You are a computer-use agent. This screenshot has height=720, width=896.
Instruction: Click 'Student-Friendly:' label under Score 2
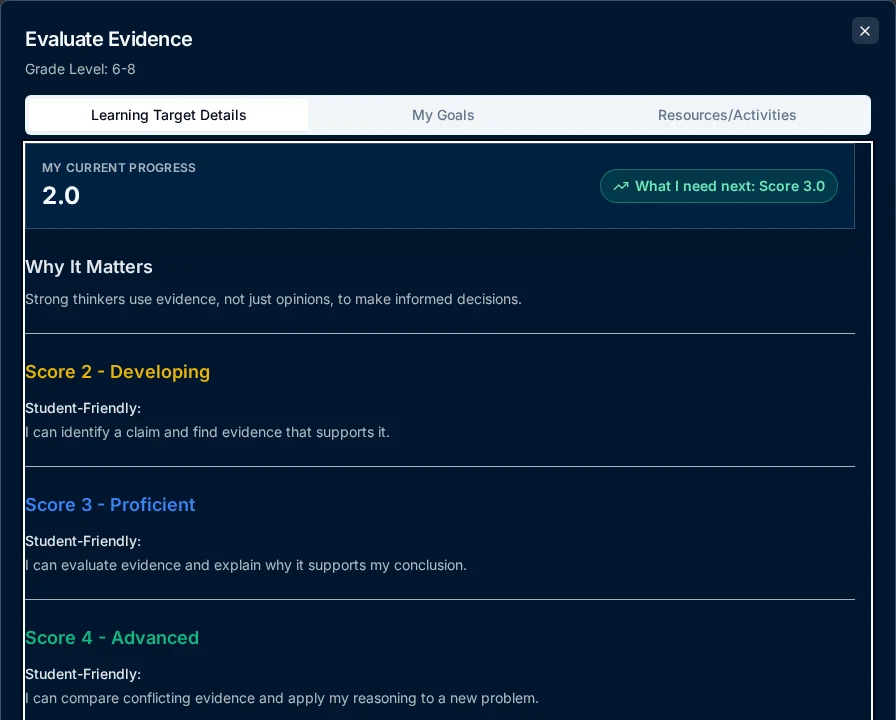(83, 408)
